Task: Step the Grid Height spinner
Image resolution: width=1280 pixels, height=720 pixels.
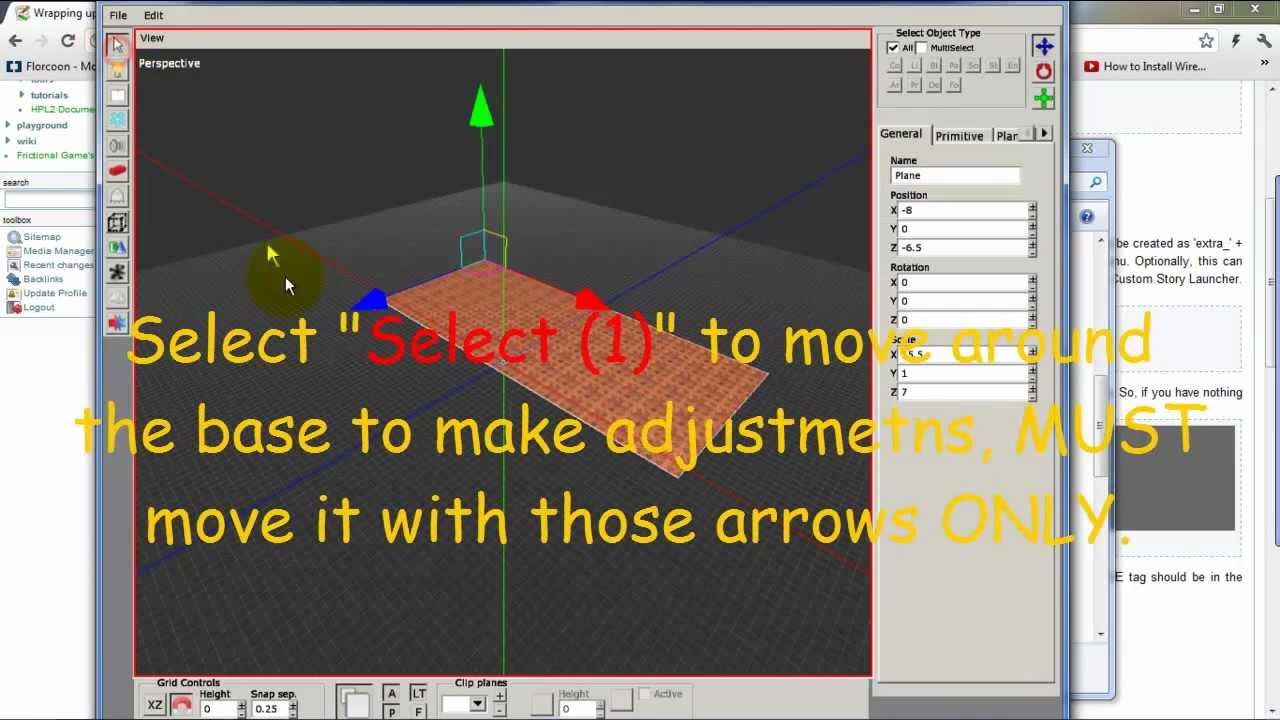Action: (x=241, y=709)
